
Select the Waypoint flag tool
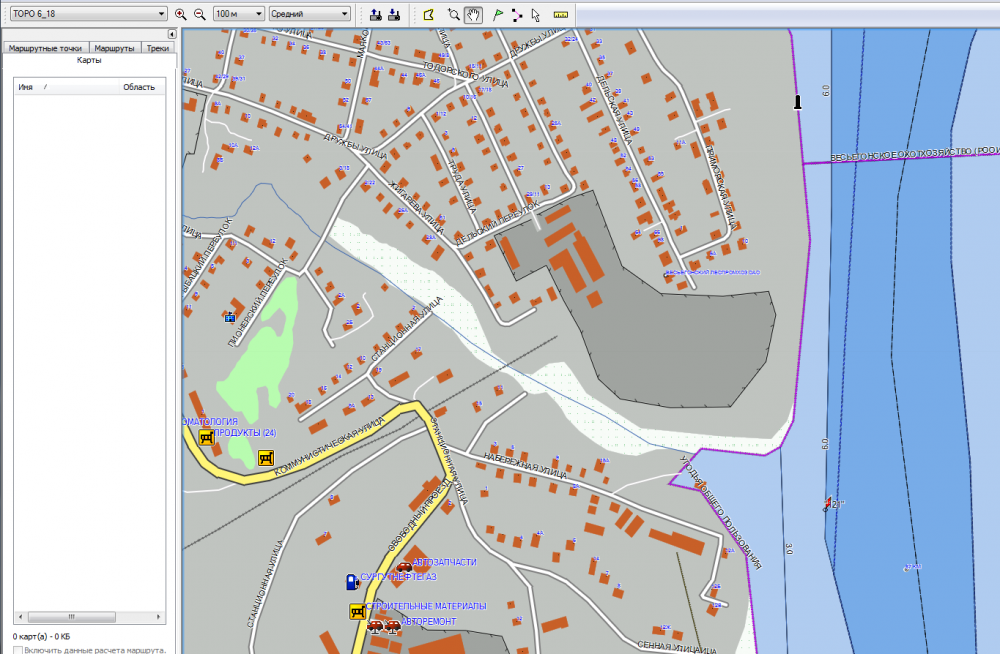click(498, 15)
